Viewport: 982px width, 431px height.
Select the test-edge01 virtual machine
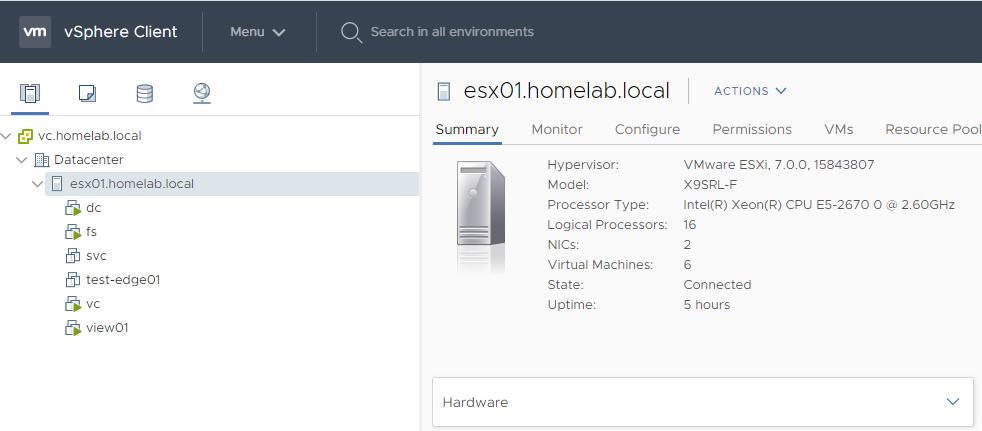click(x=123, y=280)
